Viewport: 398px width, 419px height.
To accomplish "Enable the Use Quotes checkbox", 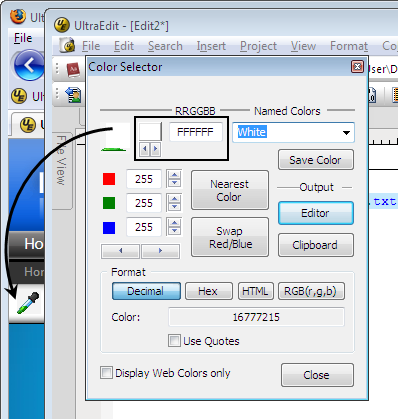I will tap(174, 341).
